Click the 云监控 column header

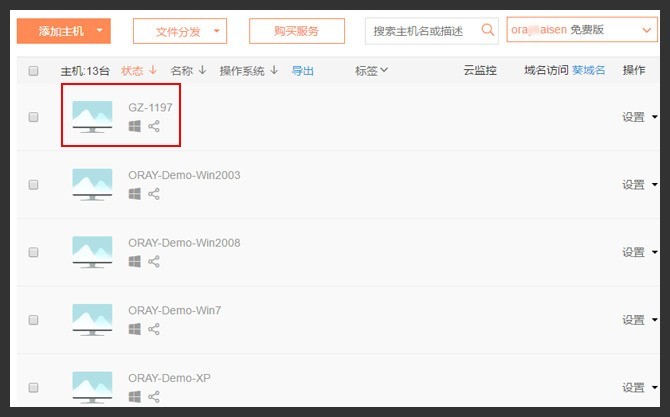pyautogui.click(x=480, y=70)
